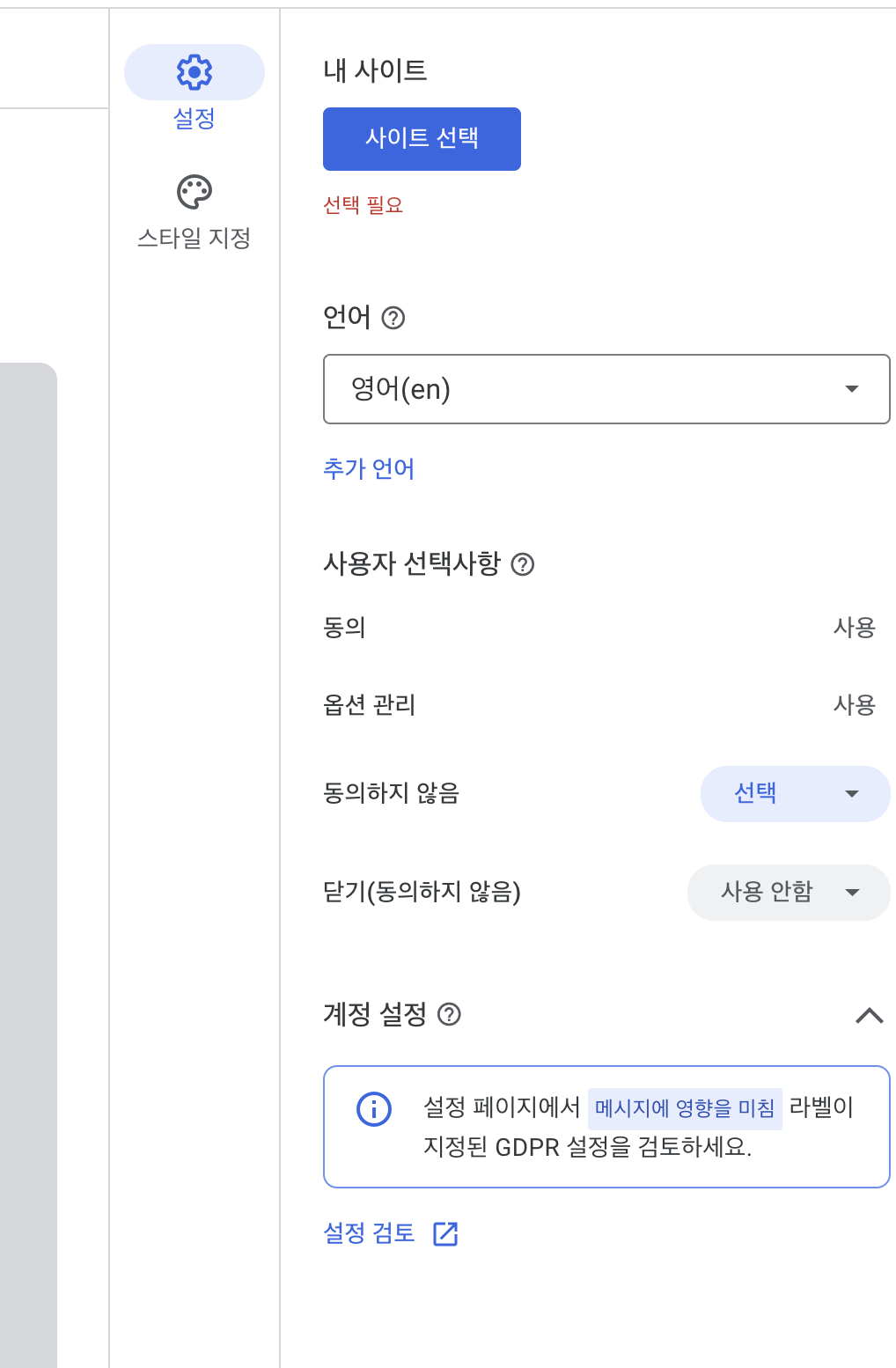Click the 메시지에 영향을 미침 label chip
The width and height of the screenshot is (896, 1368).
685,1108
